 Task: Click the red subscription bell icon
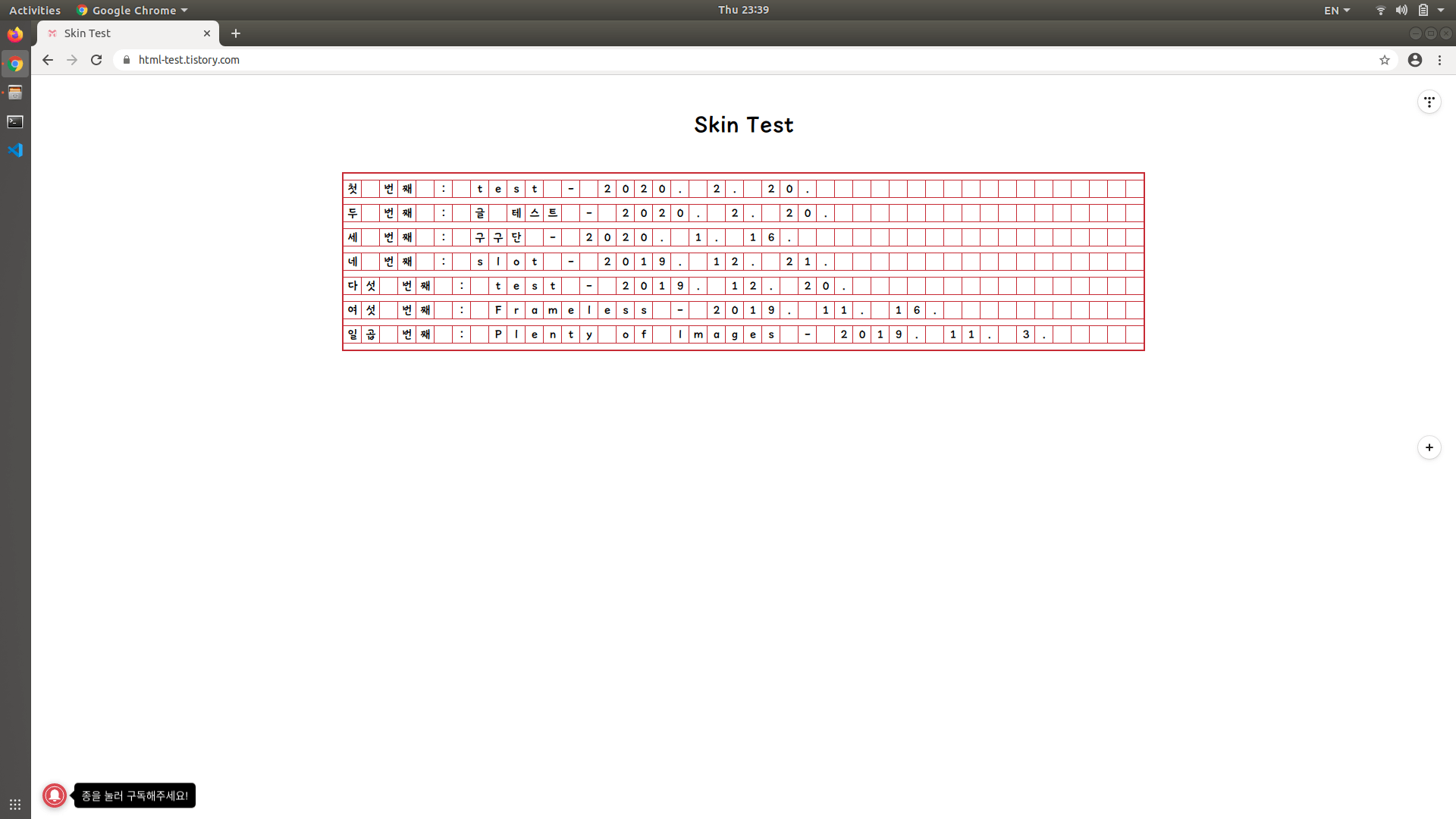click(55, 795)
